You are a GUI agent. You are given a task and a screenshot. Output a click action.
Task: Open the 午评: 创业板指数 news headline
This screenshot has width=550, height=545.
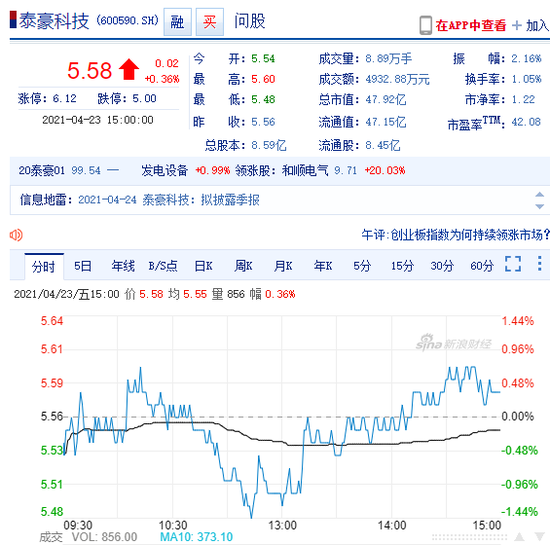coord(455,235)
